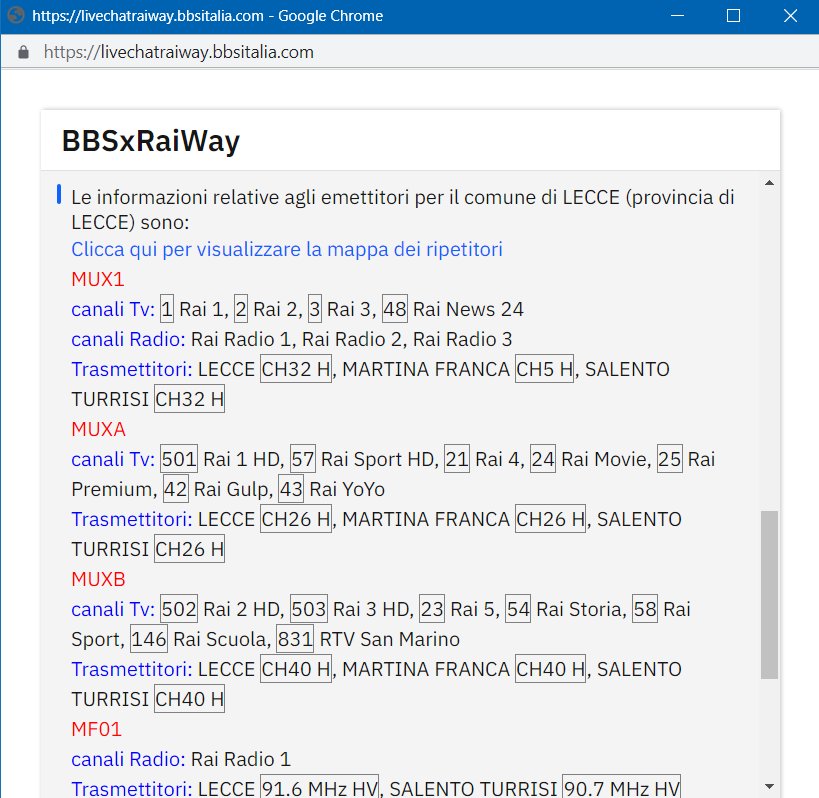This screenshot has height=798, width=819.
Task: Click the CH32 H box after LECCE
Action: 296,369
